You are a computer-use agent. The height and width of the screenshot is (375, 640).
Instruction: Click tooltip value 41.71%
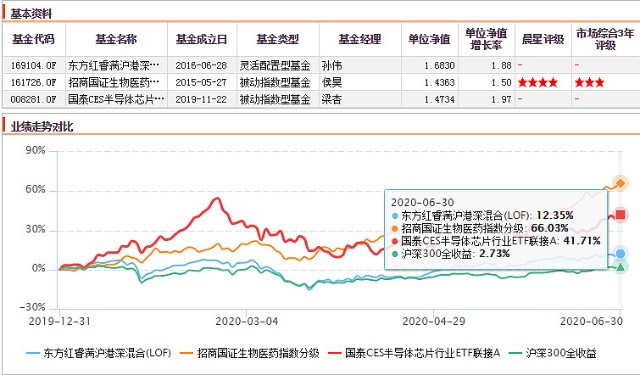tap(582, 241)
